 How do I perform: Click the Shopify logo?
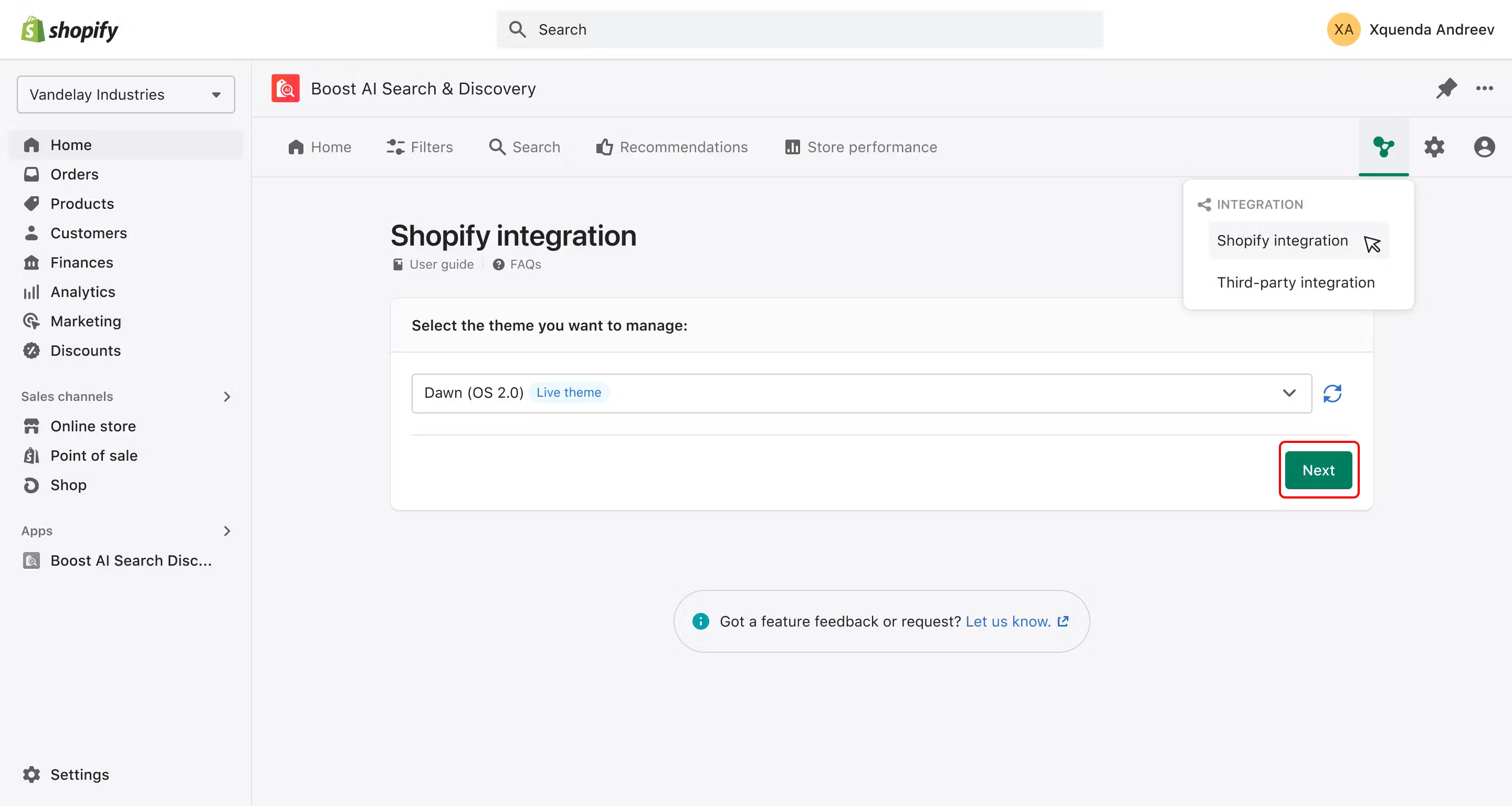coord(69,29)
